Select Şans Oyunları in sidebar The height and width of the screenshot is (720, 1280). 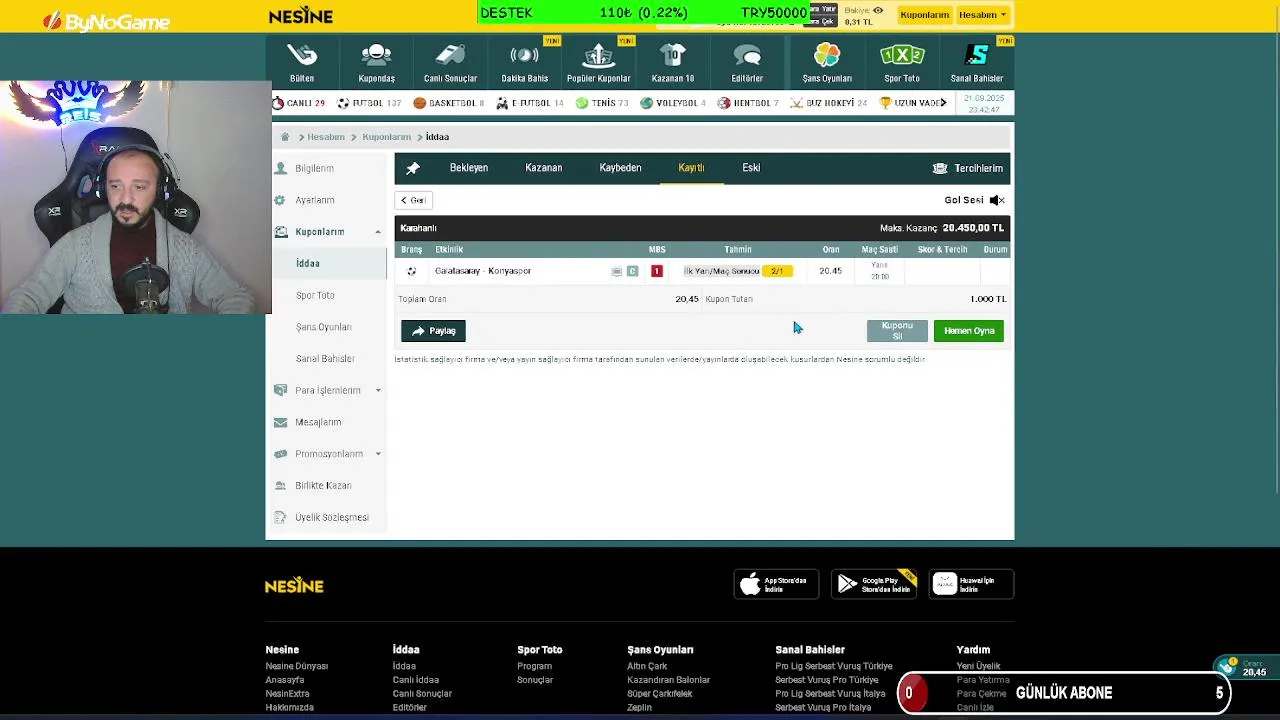click(326, 327)
